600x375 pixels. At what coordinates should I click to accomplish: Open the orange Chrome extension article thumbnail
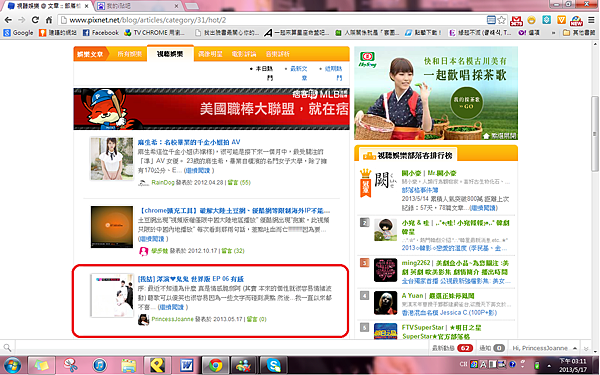pyautogui.click(x=112, y=227)
